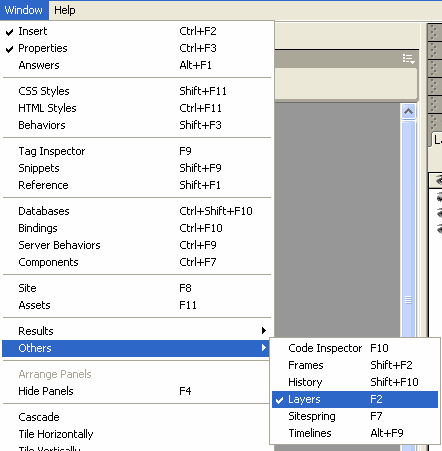Choose Answers from the Window menu
The height and width of the screenshot is (451, 442).
coord(137,65)
